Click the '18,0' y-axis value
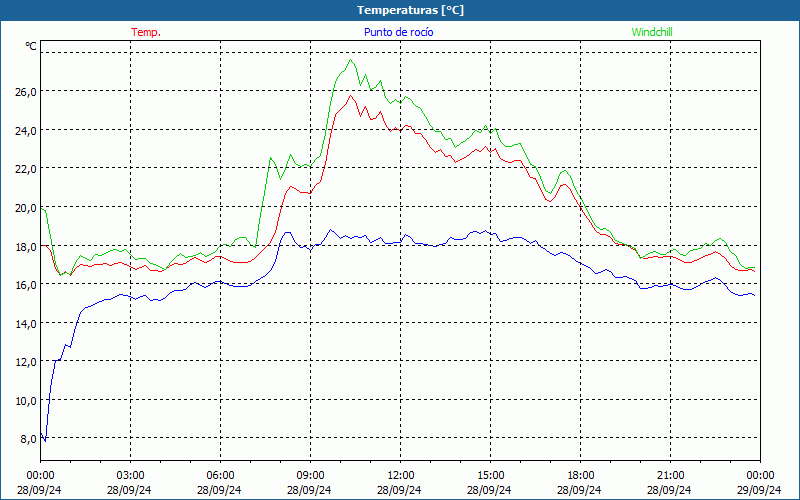The height and width of the screenshot is (500, 800). (x=26, y=246)
